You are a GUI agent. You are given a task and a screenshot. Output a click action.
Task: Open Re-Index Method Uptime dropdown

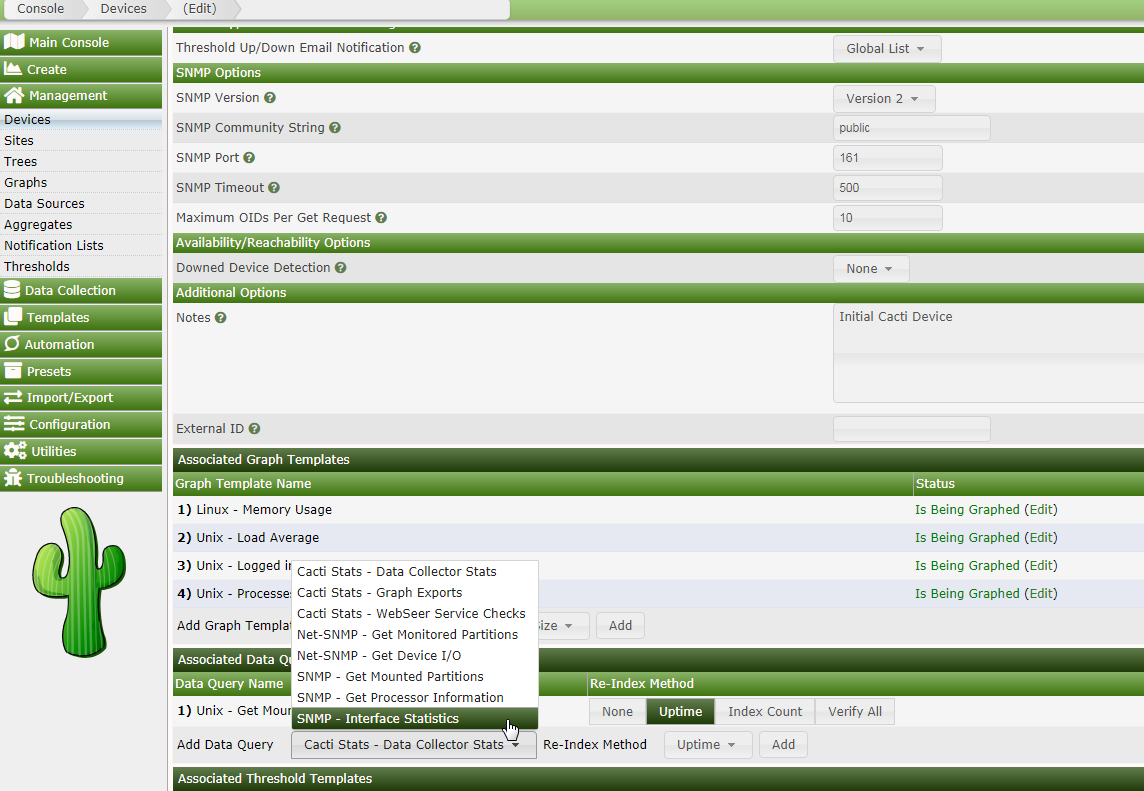pyautogui.click(x=708, y=744)
